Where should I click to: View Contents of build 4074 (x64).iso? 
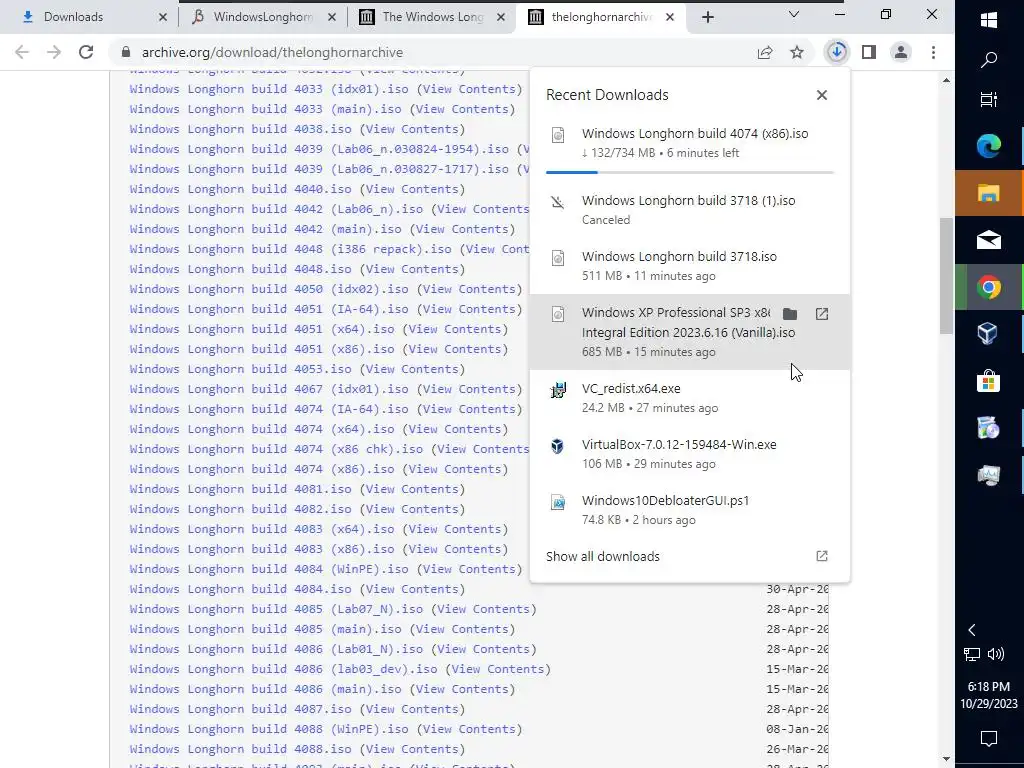coord(455,429)
